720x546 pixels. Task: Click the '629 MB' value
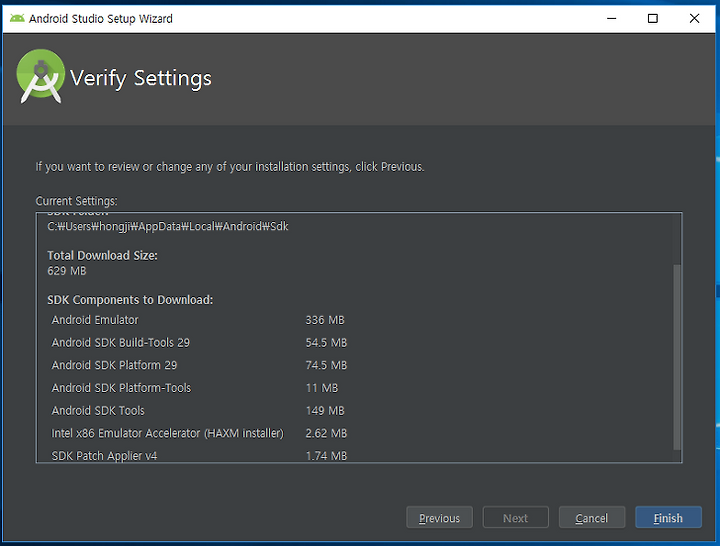(67, 271)
